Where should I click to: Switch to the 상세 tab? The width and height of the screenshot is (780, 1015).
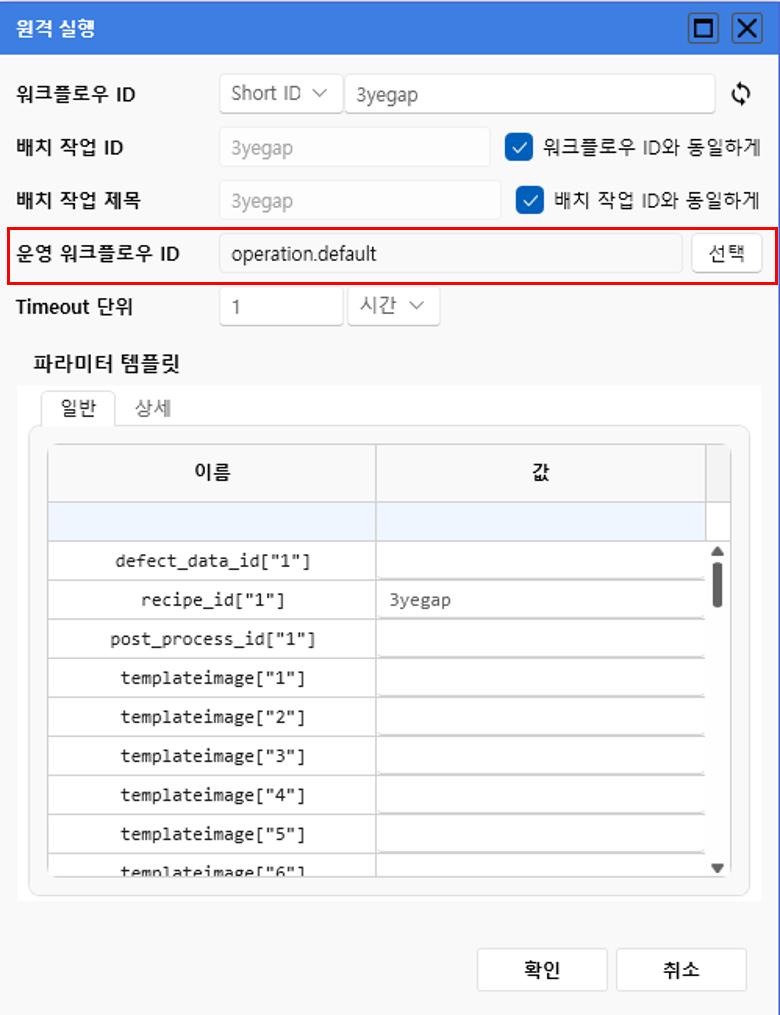click(x=153, y=408)
